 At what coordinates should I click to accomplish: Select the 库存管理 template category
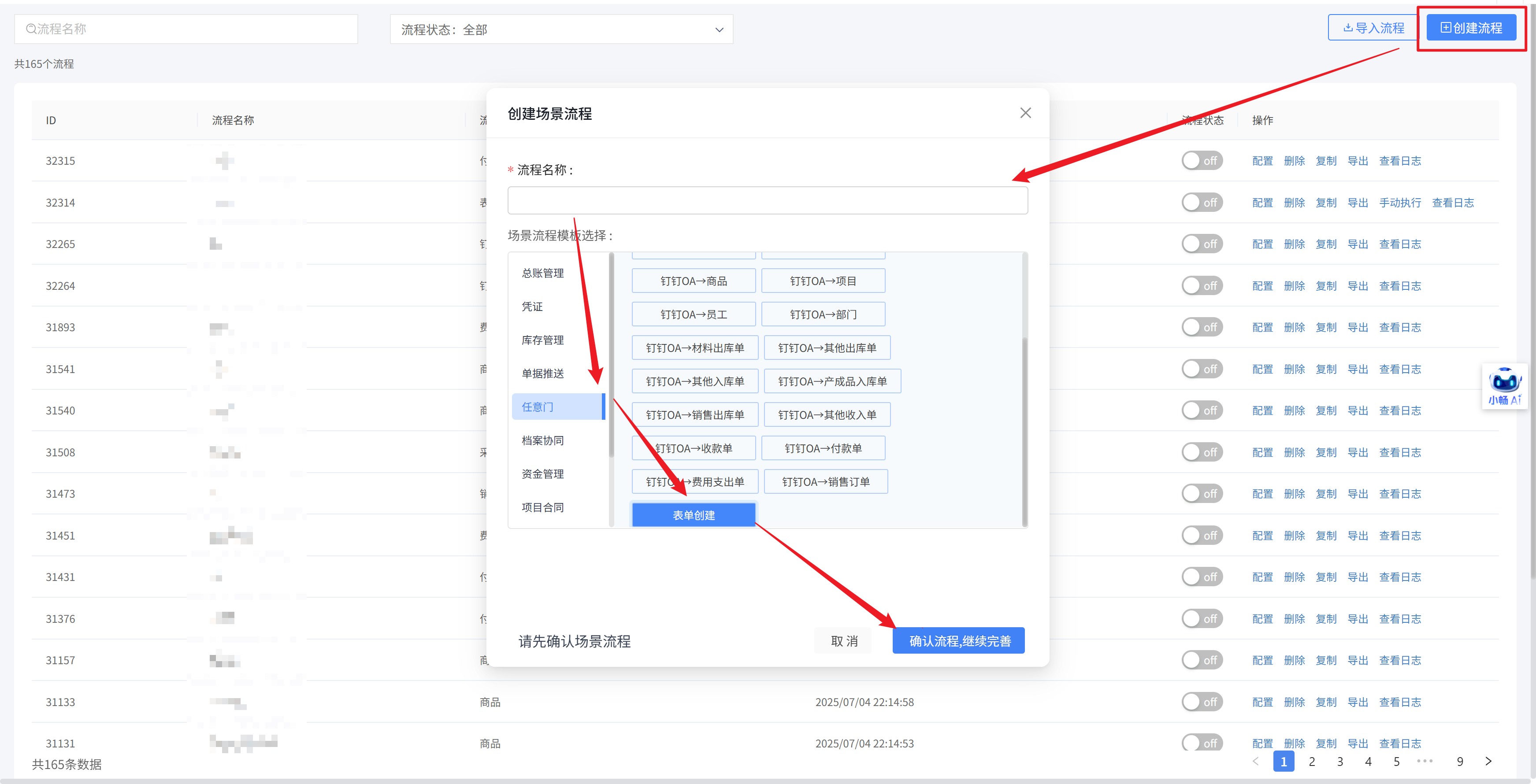[x=542, y=340]
